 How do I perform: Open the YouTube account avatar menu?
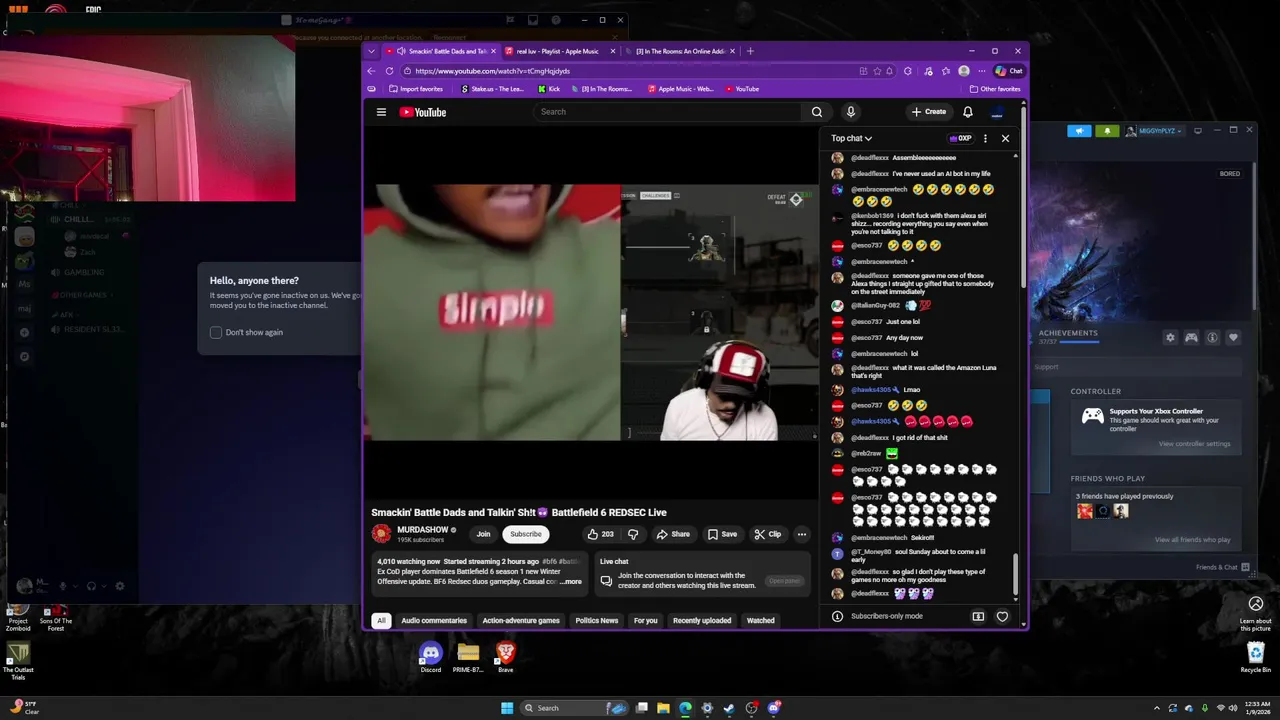(997, 112)
